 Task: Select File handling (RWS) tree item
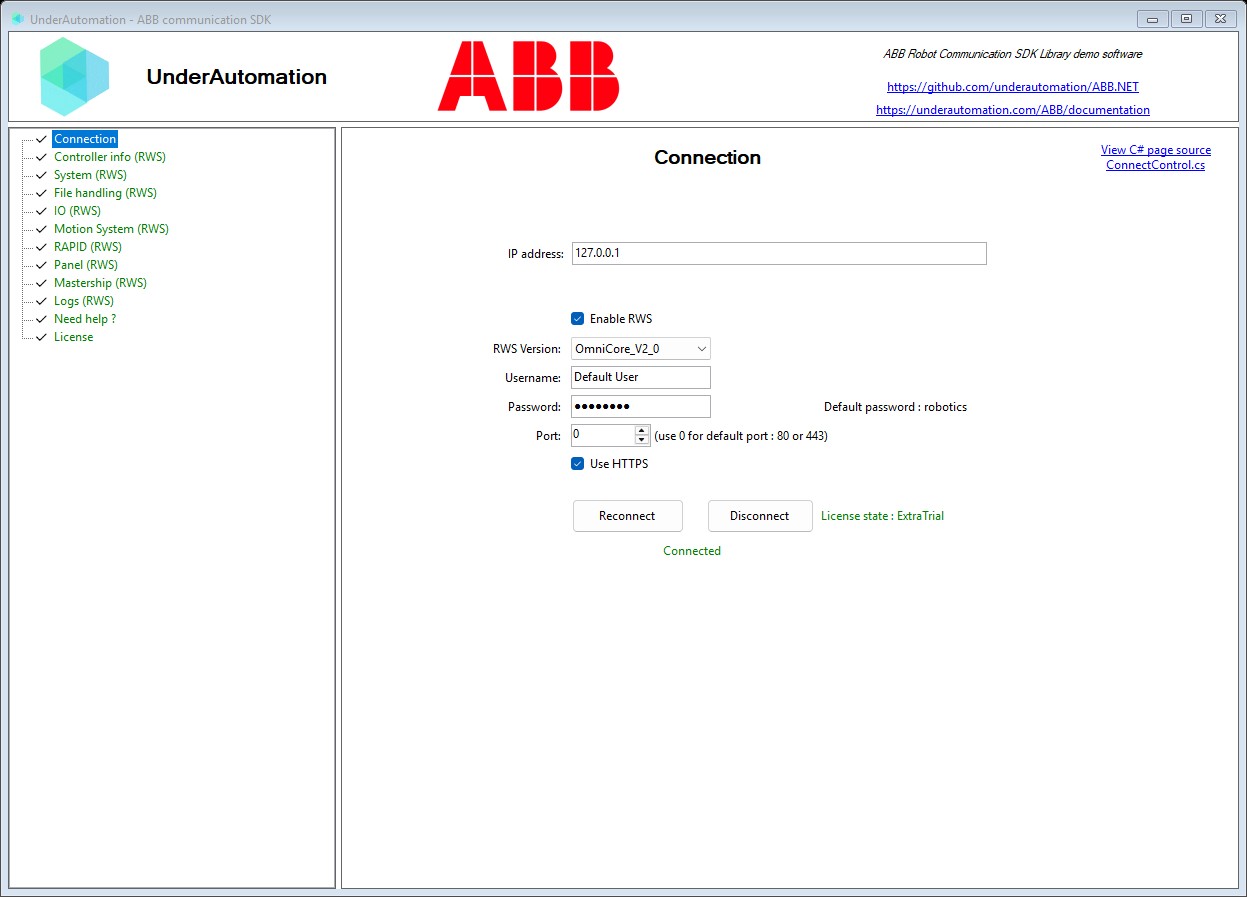point(105,193)
